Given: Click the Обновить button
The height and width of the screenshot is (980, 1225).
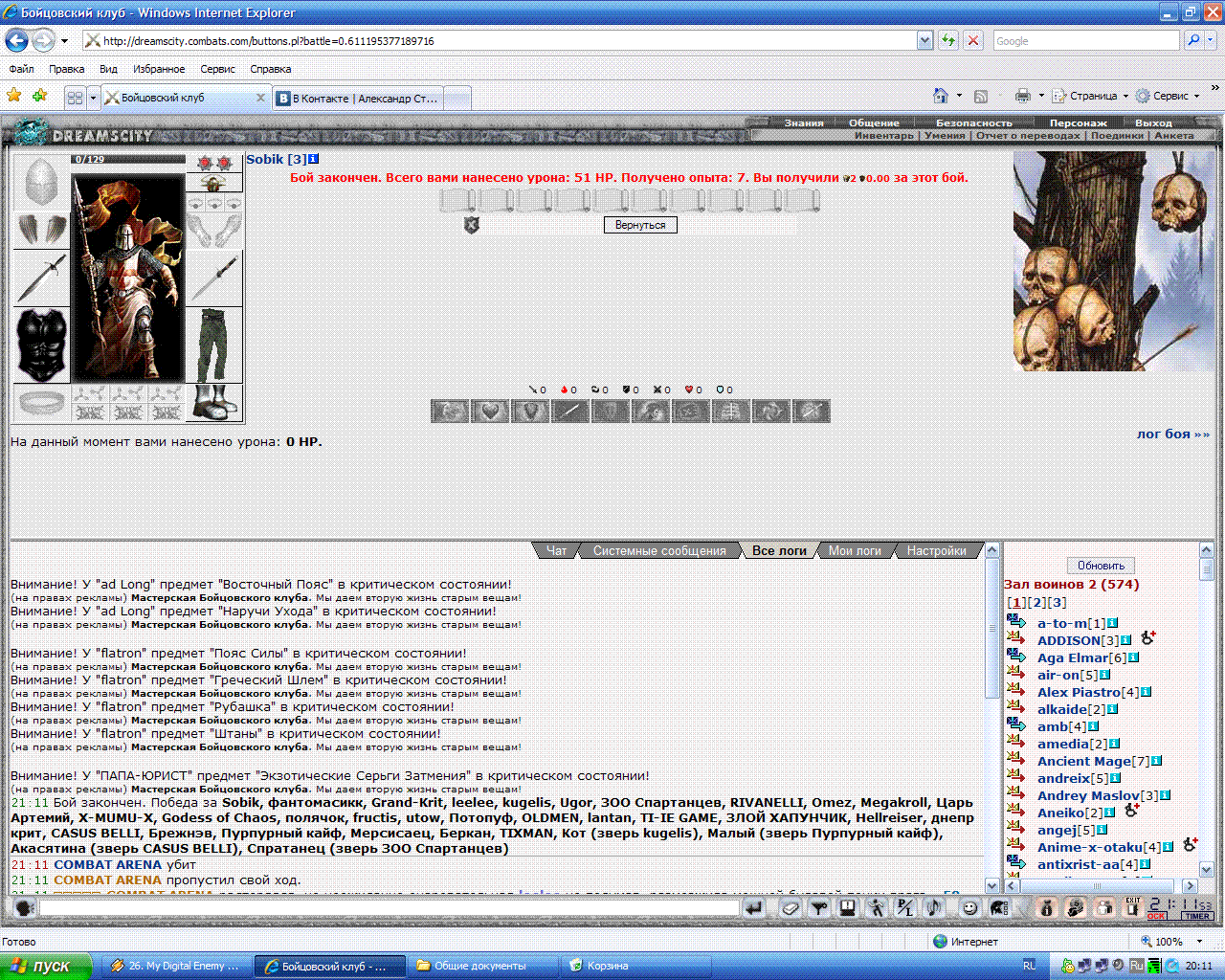Looking at the screenshot, I should click(x=1101, y=566).
